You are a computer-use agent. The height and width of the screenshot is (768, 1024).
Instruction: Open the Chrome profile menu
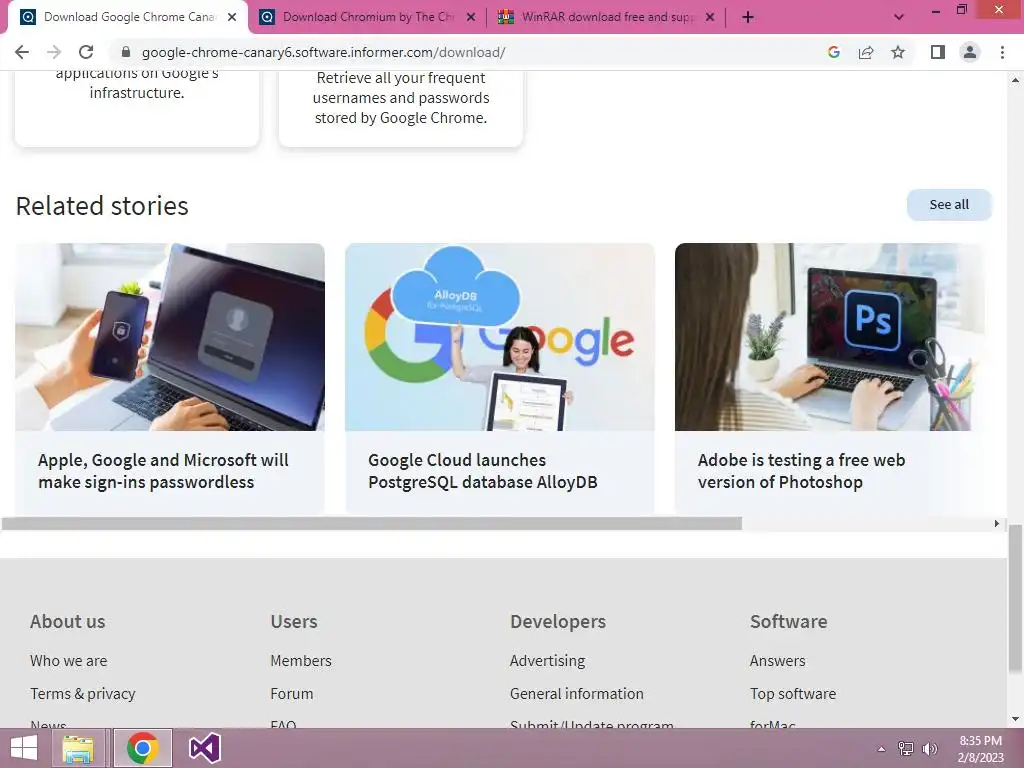coord(970,52)
